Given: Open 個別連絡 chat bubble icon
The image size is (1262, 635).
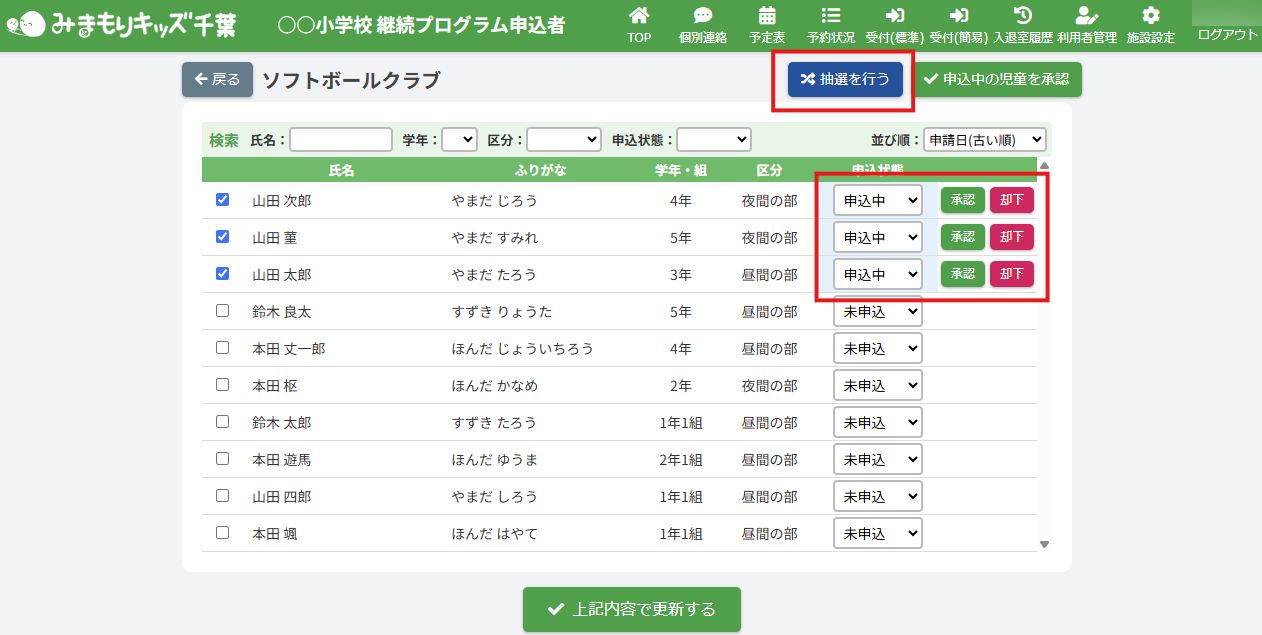Looking at the screenshot, I should [702, 16].
